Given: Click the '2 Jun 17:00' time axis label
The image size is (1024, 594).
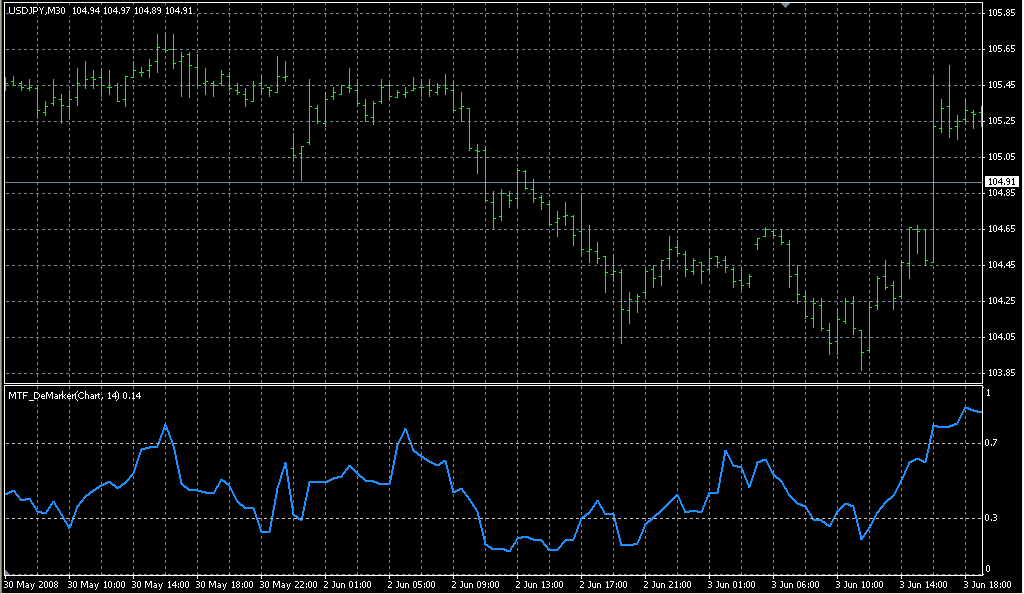Looking at the screenshot, I should click(x=603, y=585).
